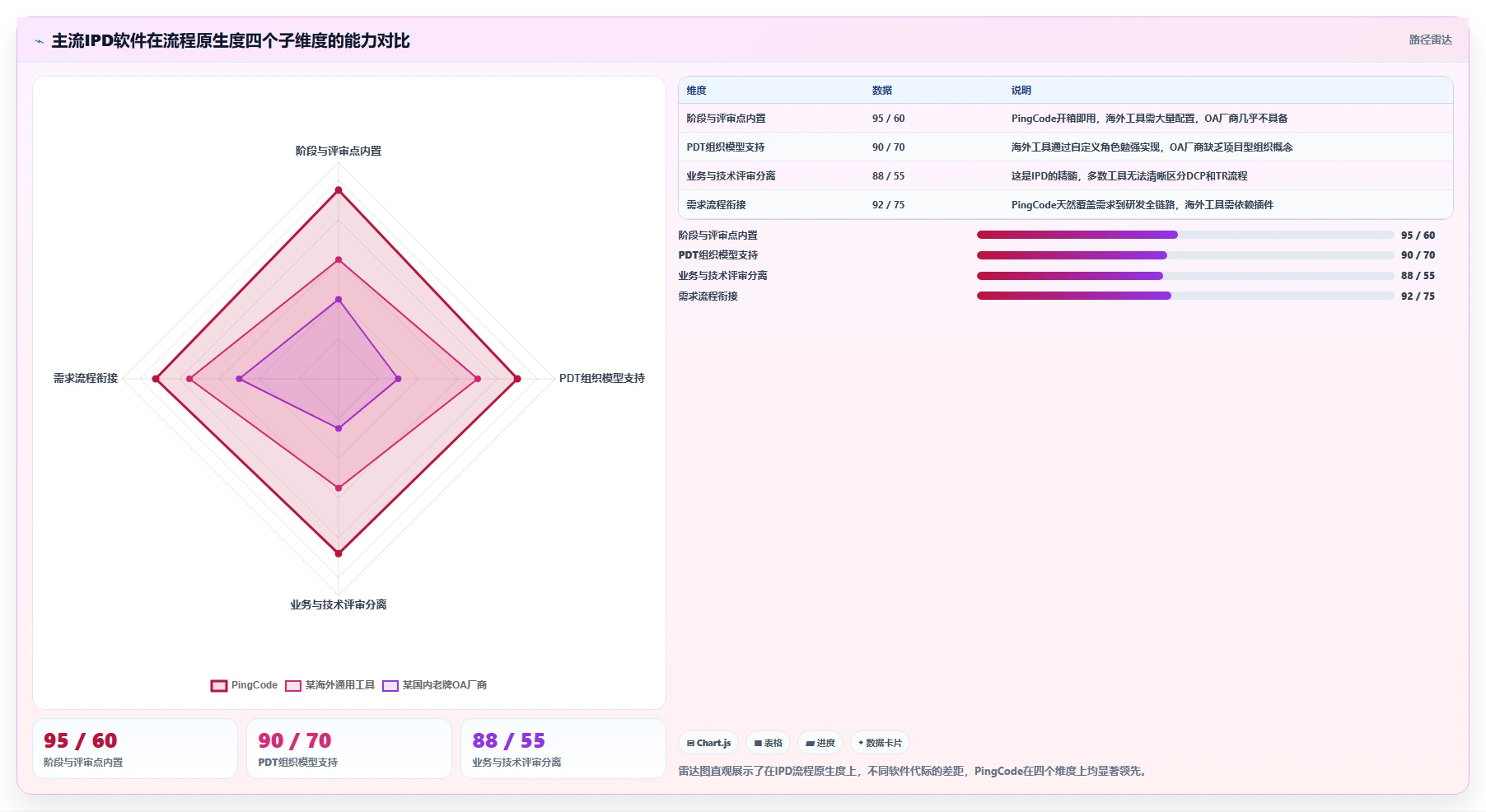Click the purple OA vendor point on the 需求流程衔接 axis

240,379
